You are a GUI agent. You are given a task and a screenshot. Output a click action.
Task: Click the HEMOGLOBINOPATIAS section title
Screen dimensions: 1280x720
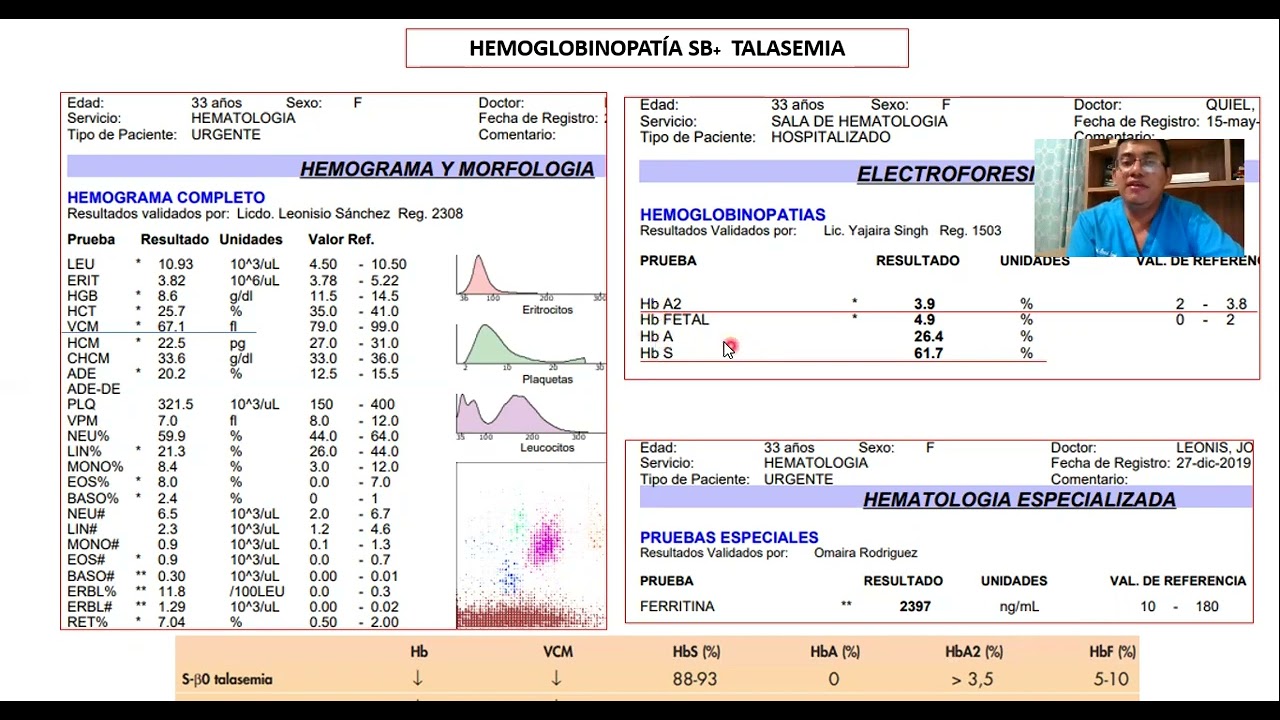pos(733,215)
